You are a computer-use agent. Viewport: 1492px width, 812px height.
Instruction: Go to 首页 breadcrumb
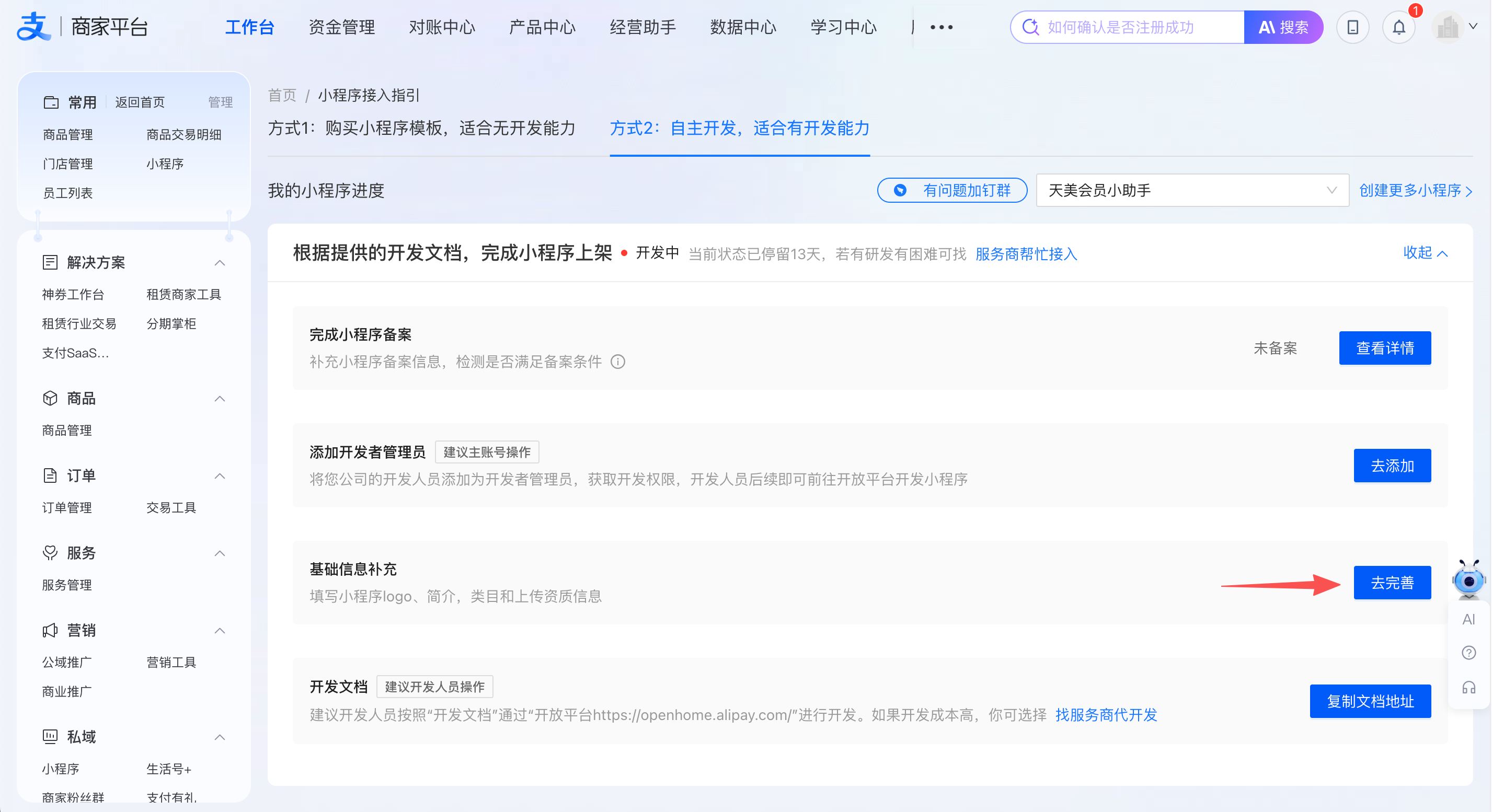point(282,96)
